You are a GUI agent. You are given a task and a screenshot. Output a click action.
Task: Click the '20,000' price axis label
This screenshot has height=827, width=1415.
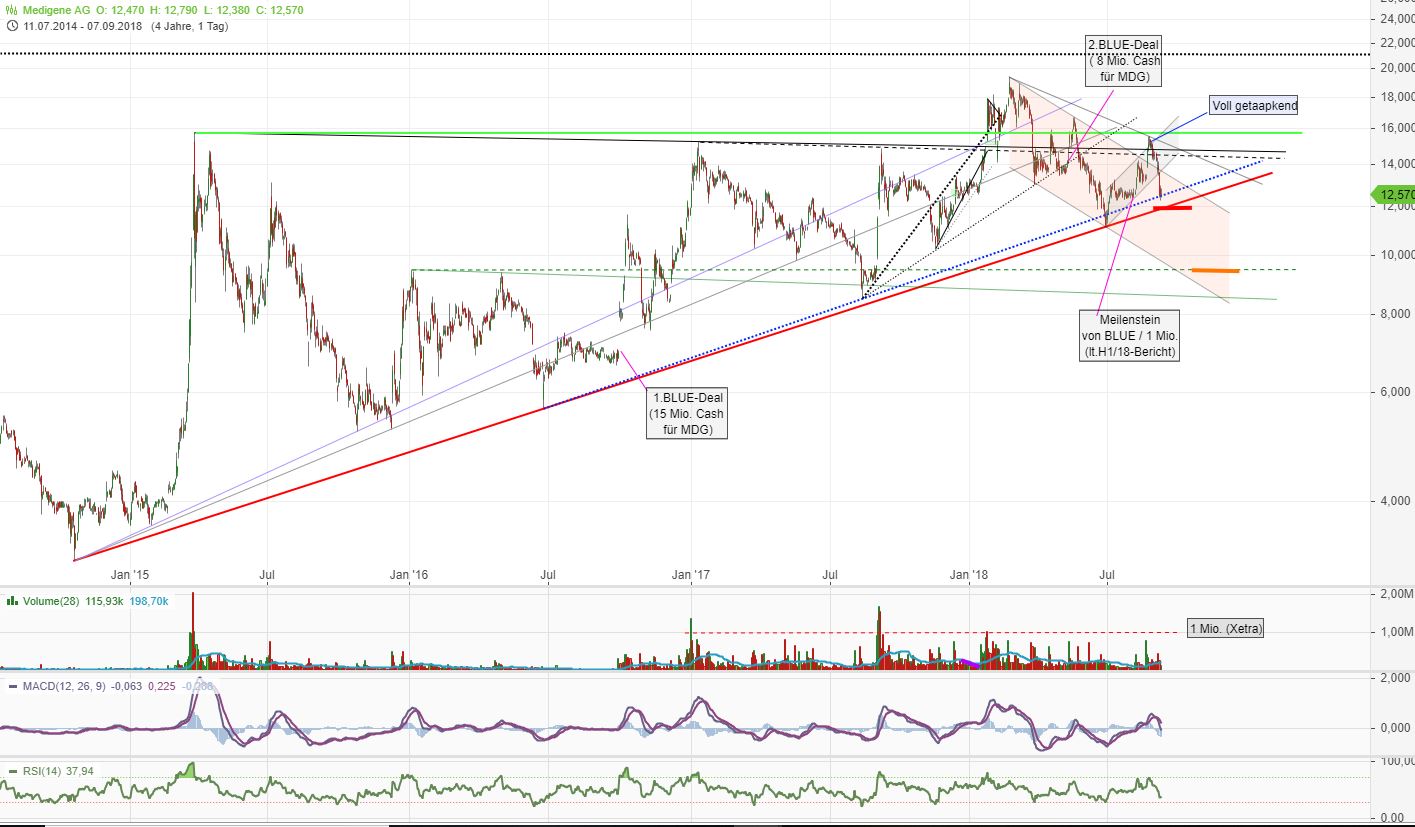(x=1397, y=69)
